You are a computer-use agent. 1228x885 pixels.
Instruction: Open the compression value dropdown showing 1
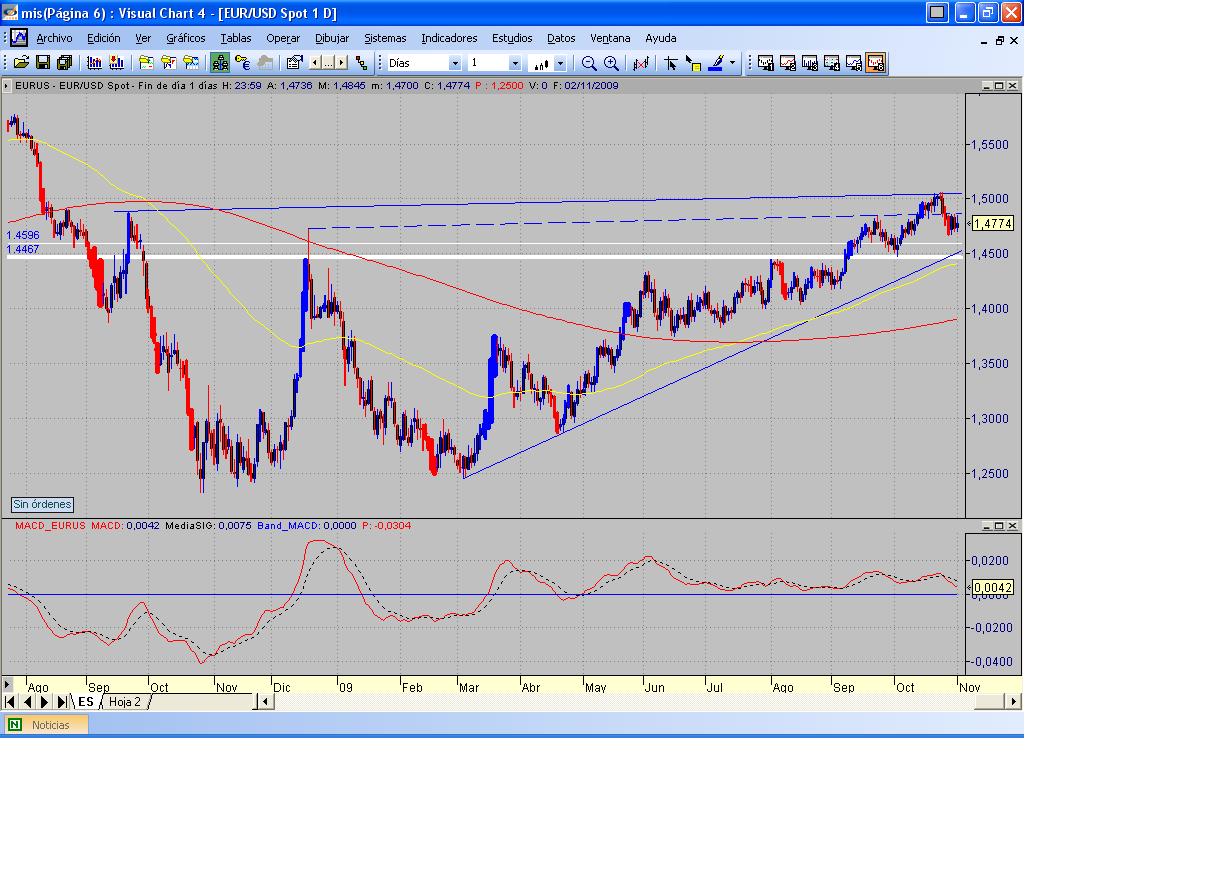click(x=515, y=63)
